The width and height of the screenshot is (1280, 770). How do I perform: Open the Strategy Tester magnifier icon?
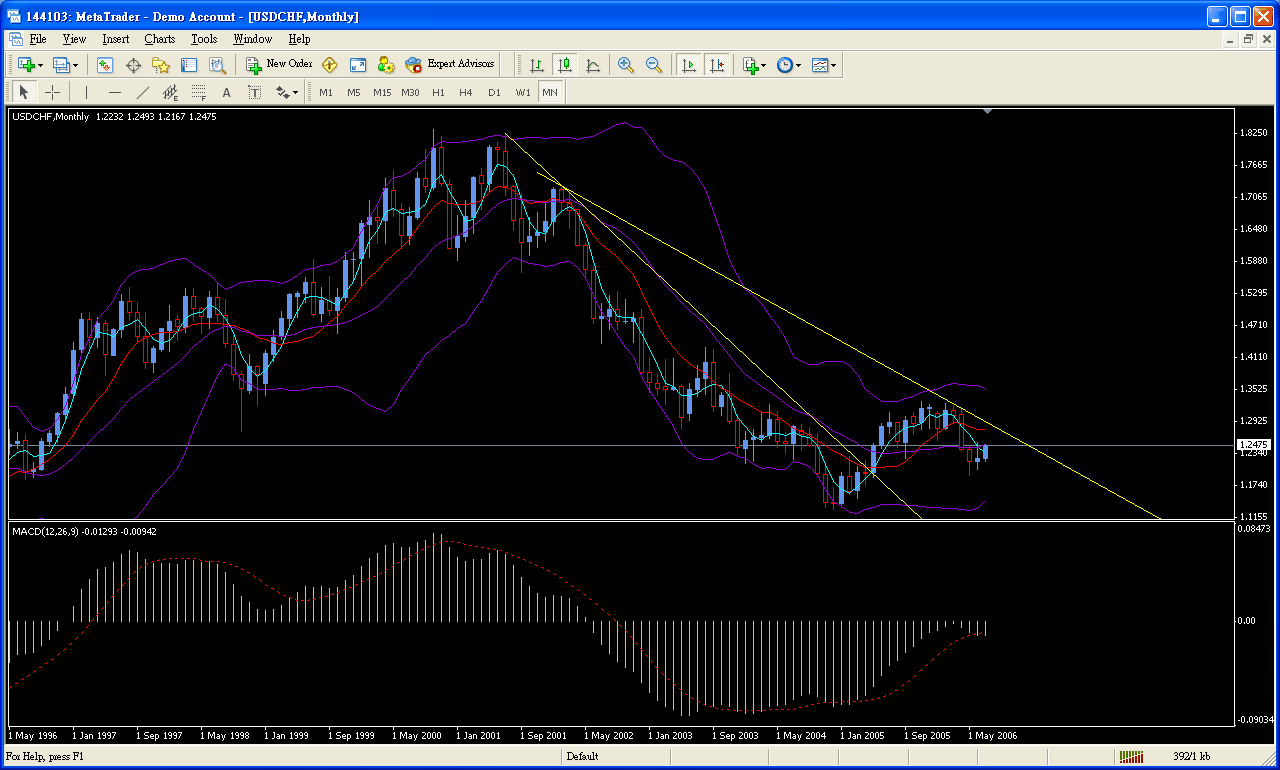[x=217, y=65]
